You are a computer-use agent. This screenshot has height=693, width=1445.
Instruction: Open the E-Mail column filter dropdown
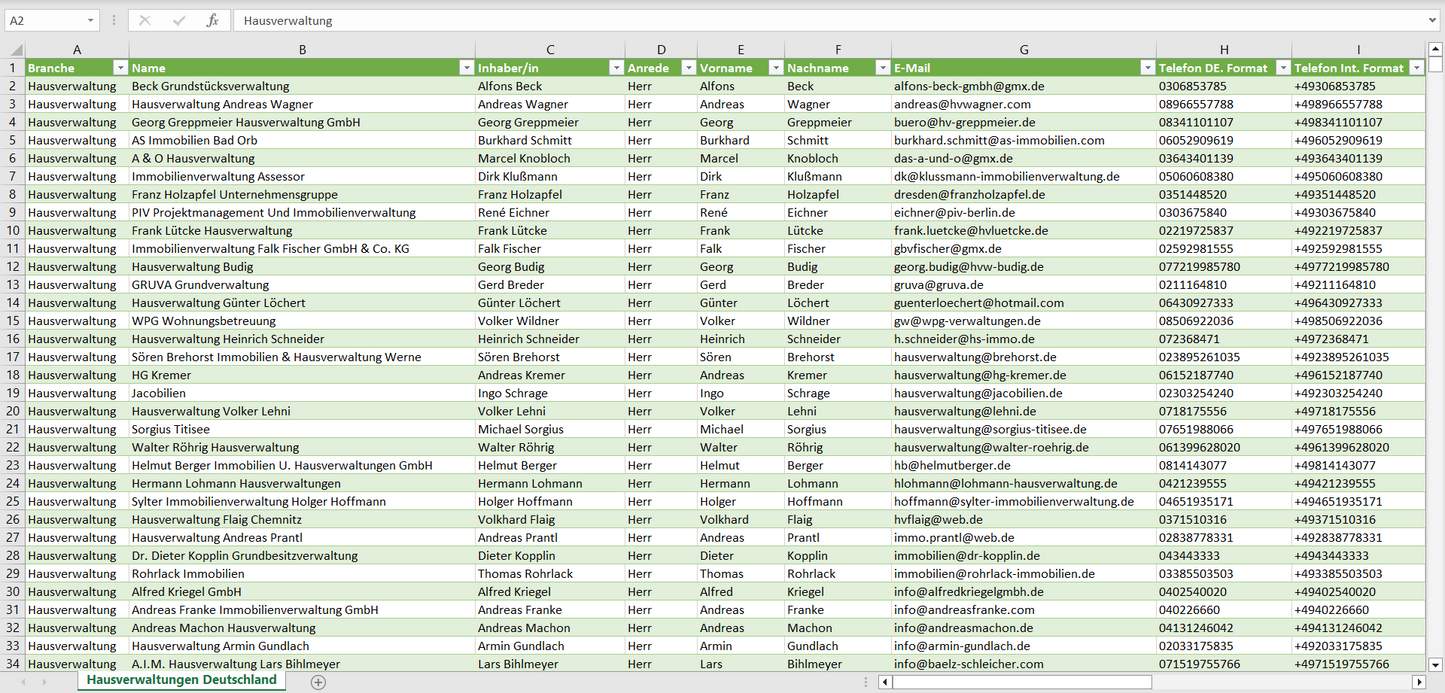point(1147,68)
